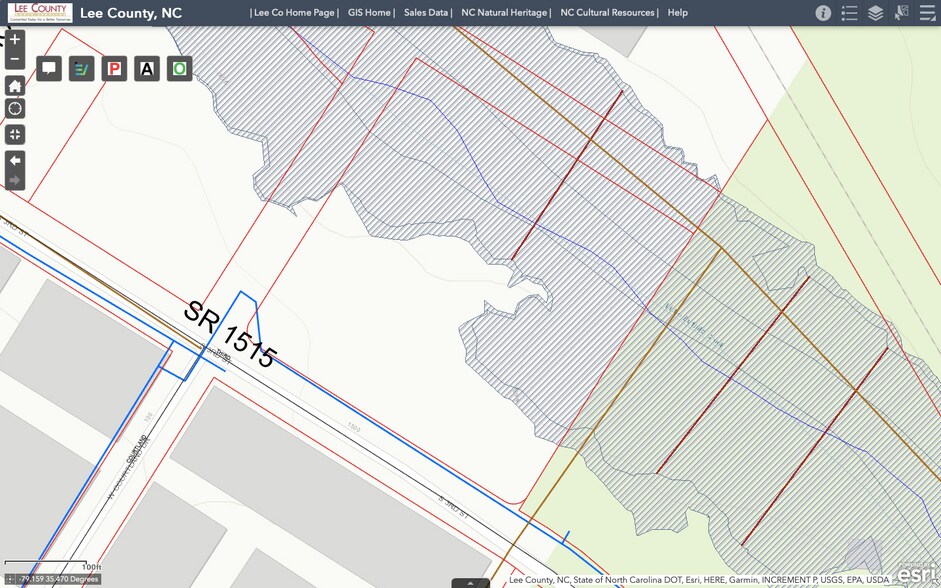Click NC Natural Heritage in header
941x588 pixels.
click(504, 13)
